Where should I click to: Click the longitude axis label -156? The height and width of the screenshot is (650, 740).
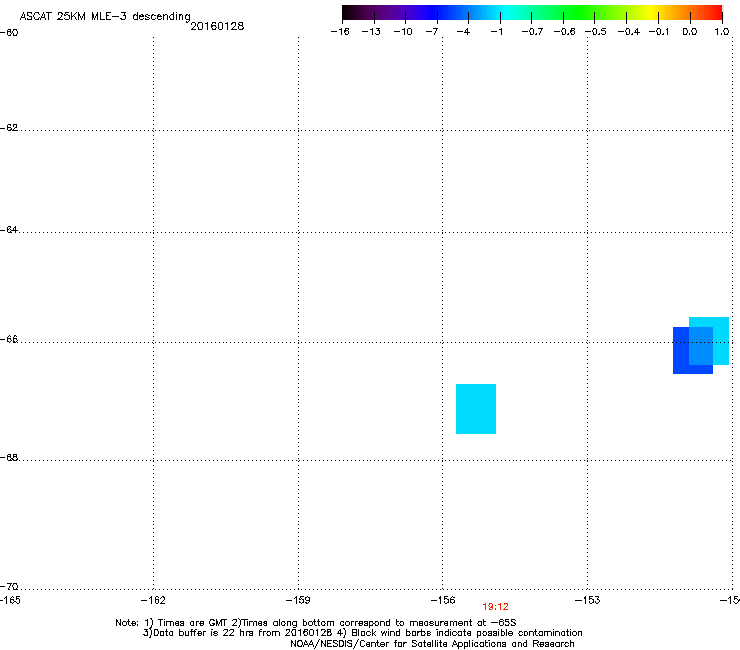pyautogui.click(x=443, y=600)
